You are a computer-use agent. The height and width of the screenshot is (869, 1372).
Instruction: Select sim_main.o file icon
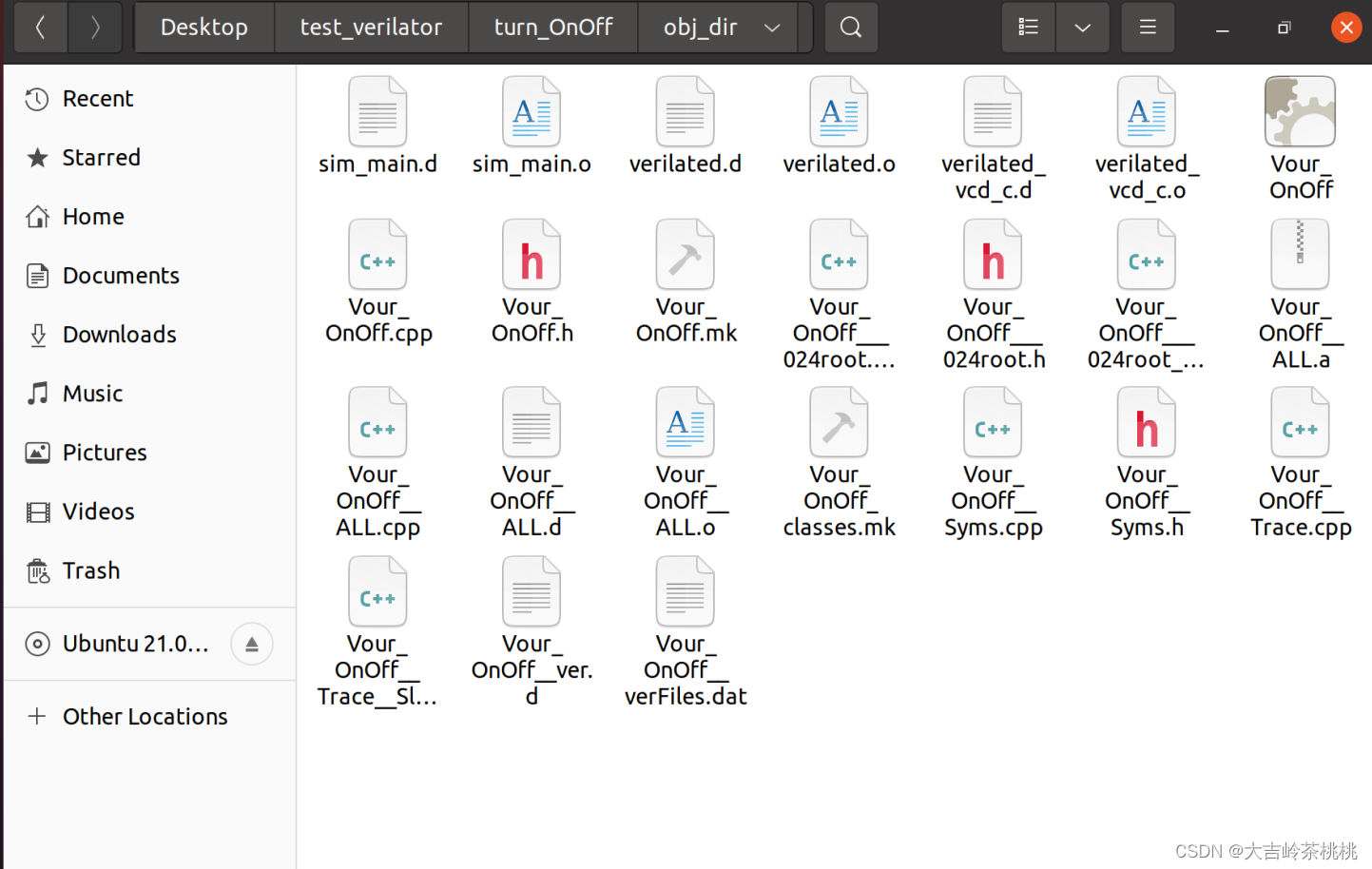(x=531, y=112)
